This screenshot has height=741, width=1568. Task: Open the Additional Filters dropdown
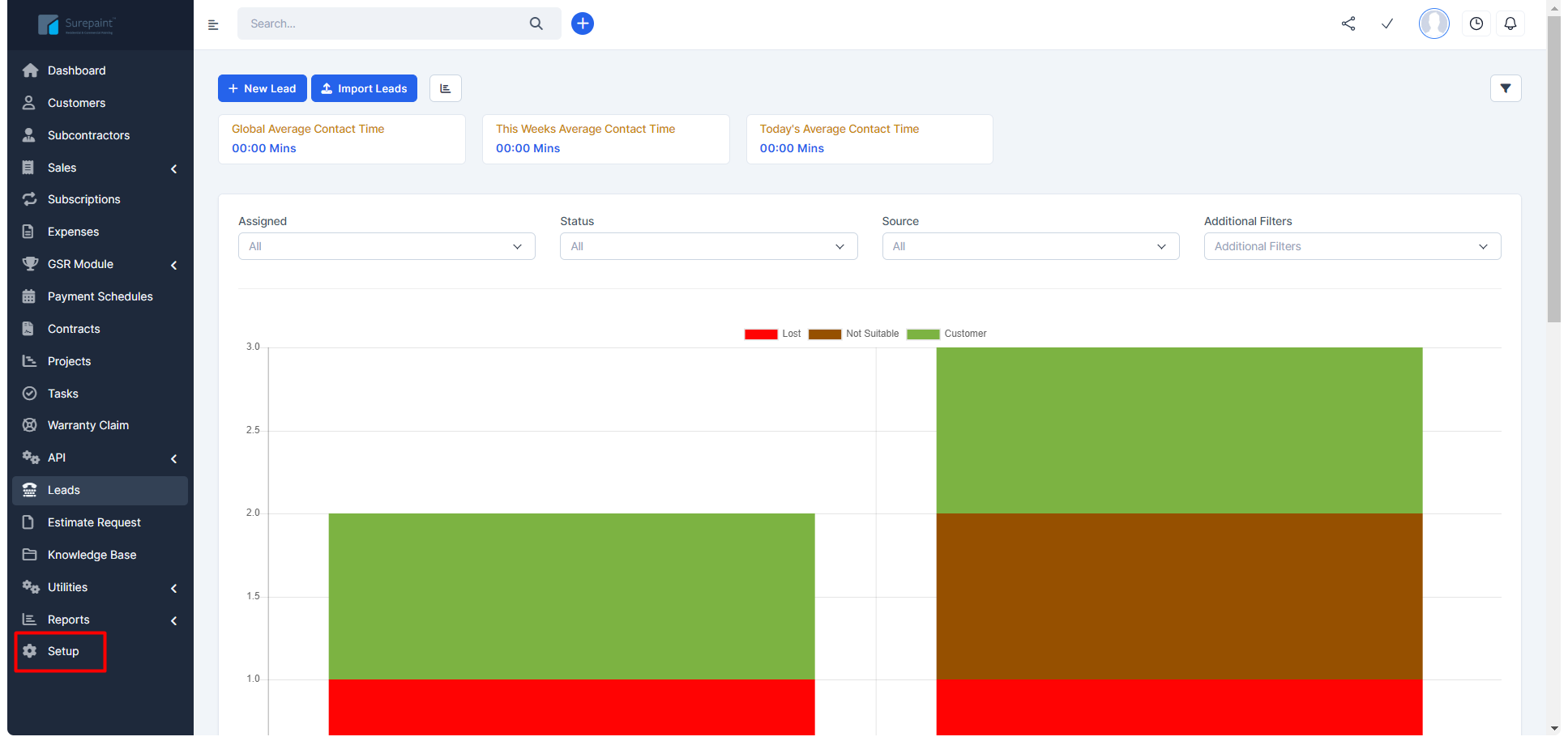click(1352, 246)
